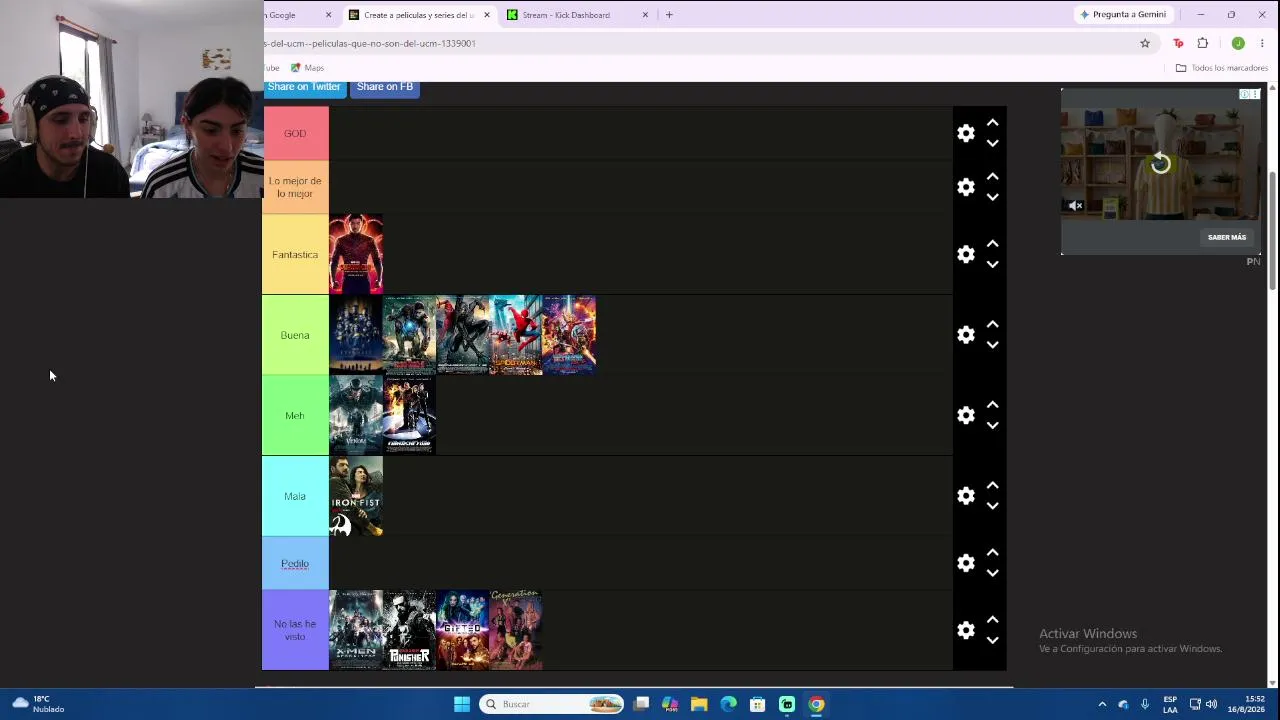Move the Meh tier row up
1280x720 pixels.
pyautogui.click(x=993, y=404)
